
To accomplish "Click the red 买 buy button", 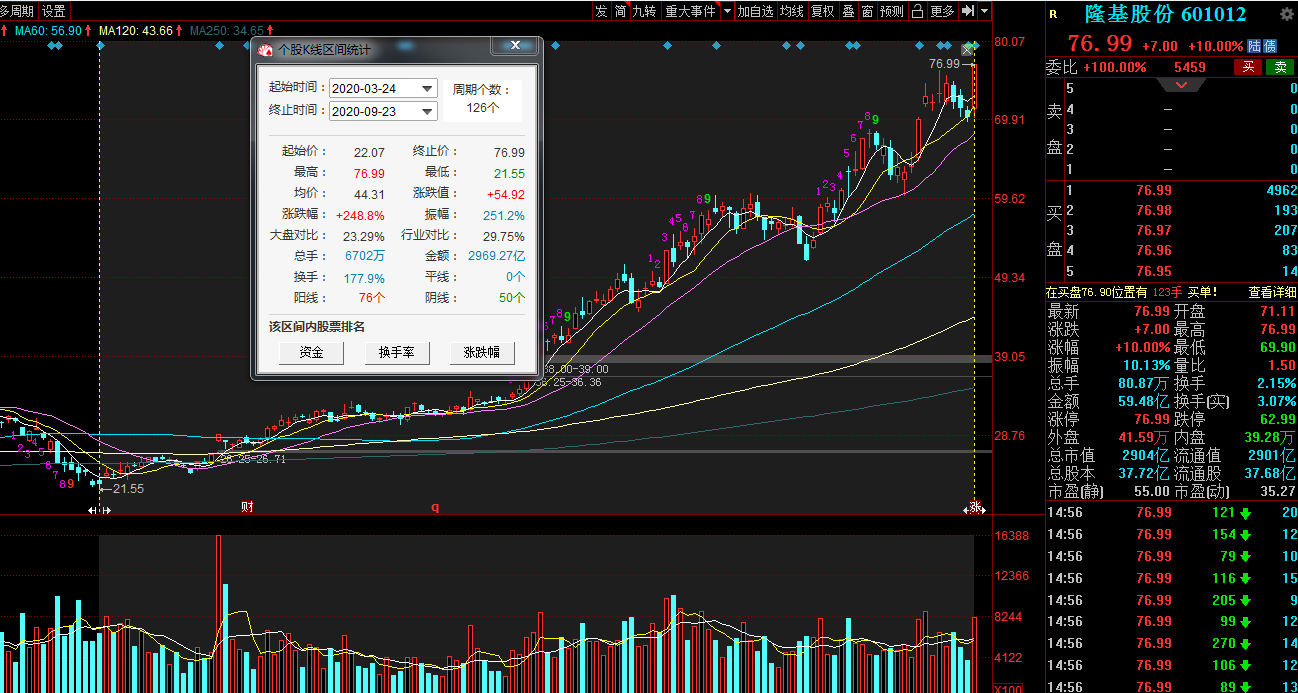I will [x=1247, y=67].
